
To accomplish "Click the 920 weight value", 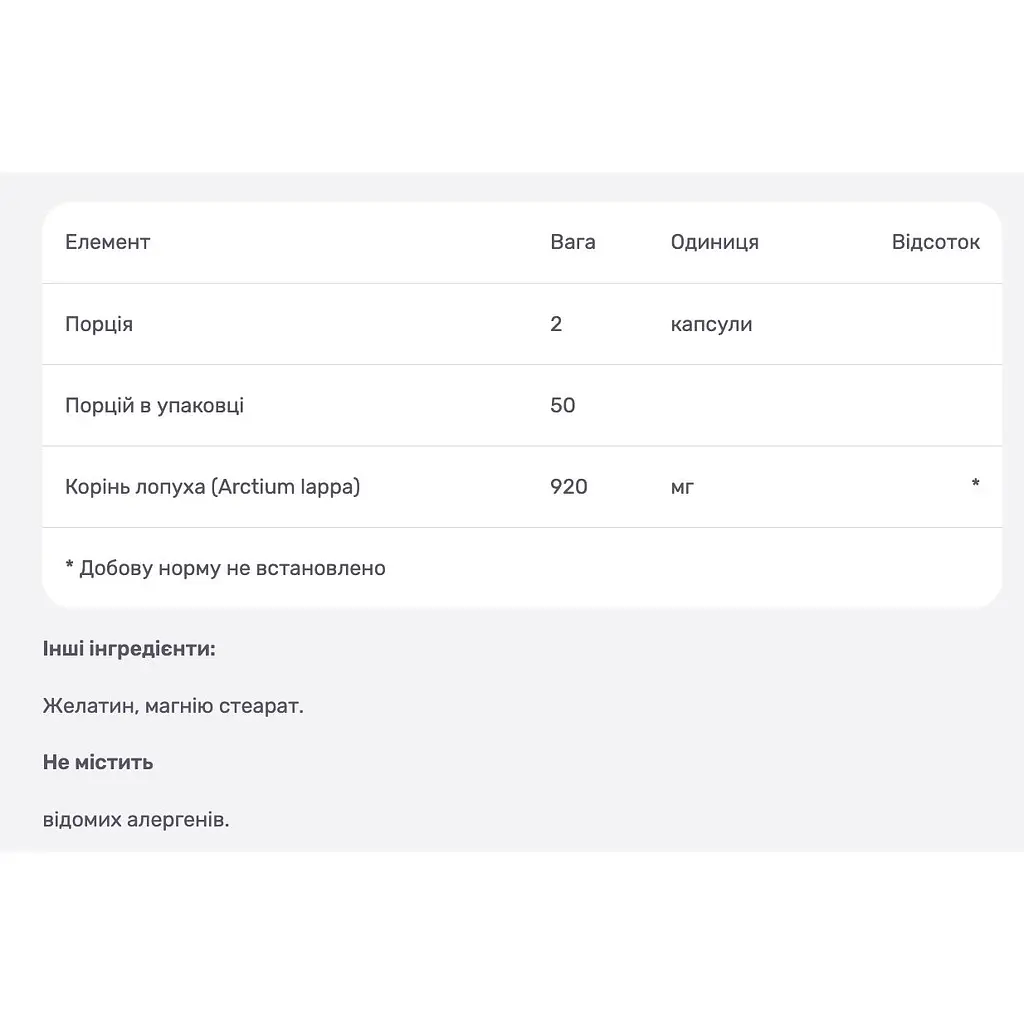I will click(568, 487).
